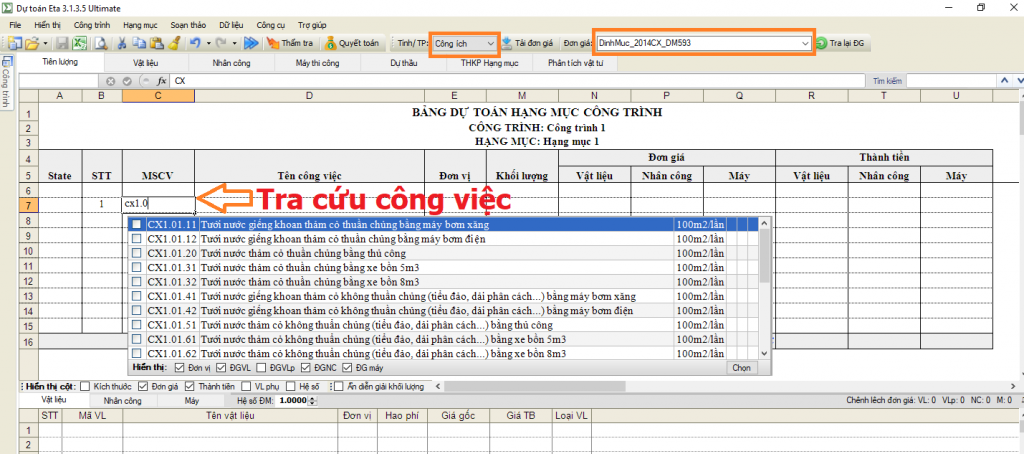Switch to the bottom Máy tab
Image resolution: width=1024 pixels, height=454 pixels.
[x=191, y=400]
